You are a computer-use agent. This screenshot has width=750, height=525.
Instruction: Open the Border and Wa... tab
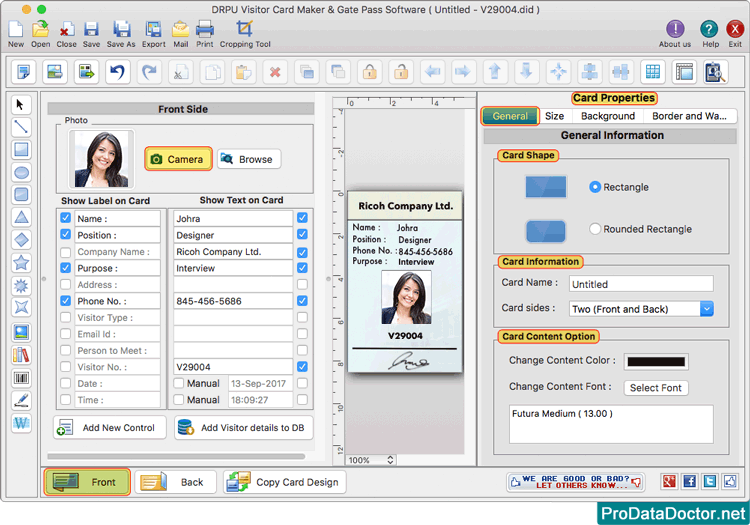coord(689,116)
